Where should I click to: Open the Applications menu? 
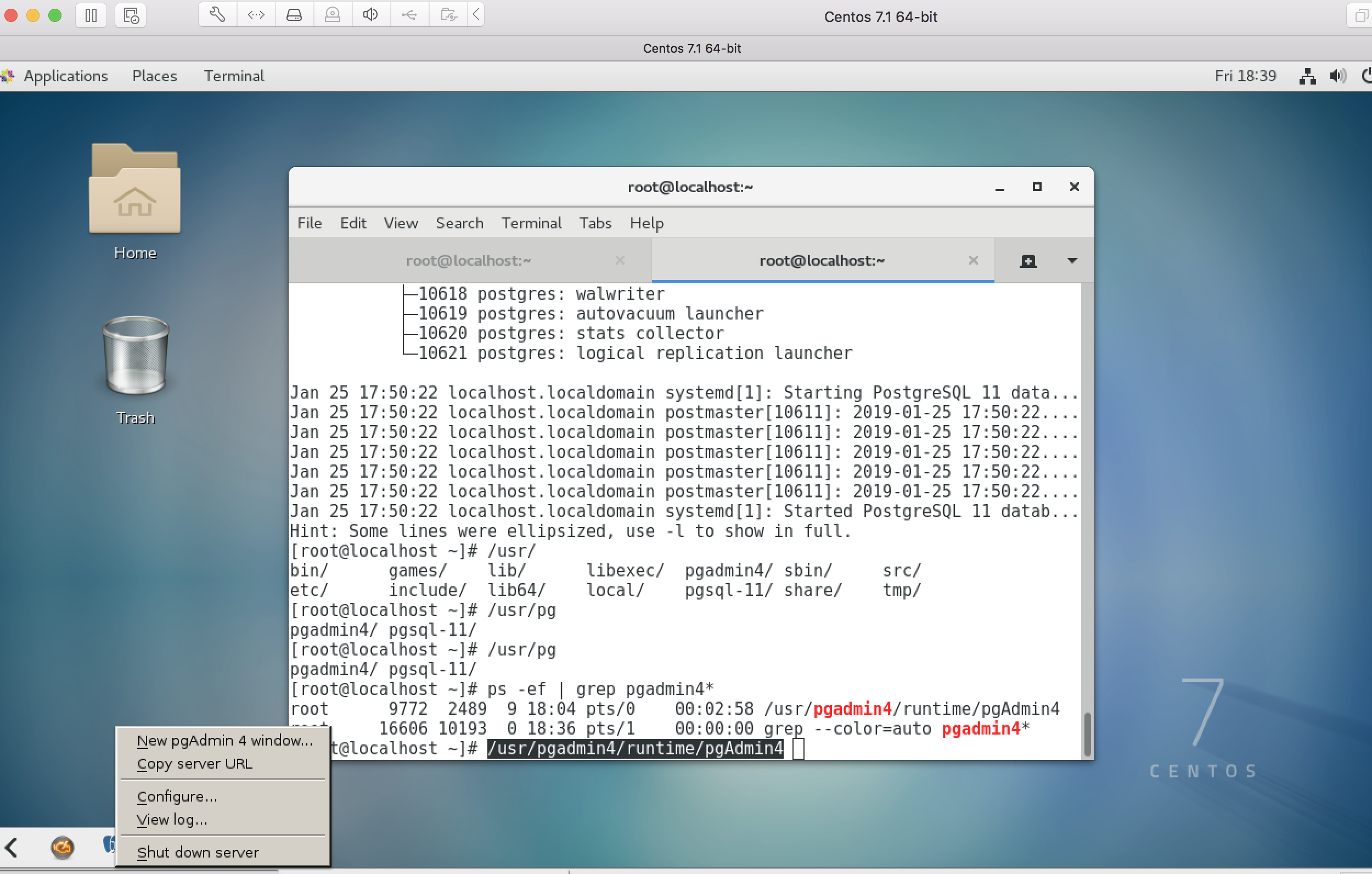[x=65, y=76]
